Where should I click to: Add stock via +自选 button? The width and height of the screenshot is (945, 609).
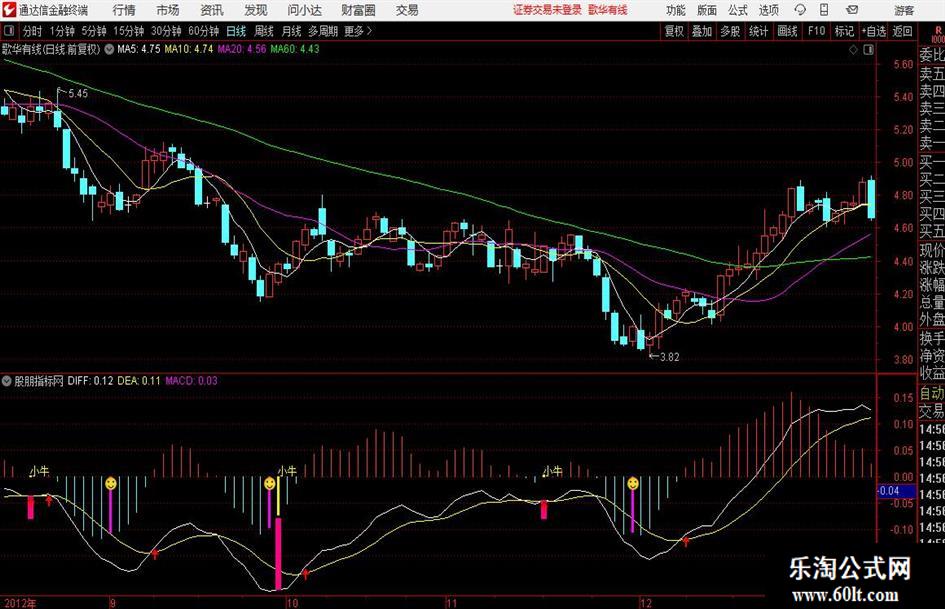(873, 31)
